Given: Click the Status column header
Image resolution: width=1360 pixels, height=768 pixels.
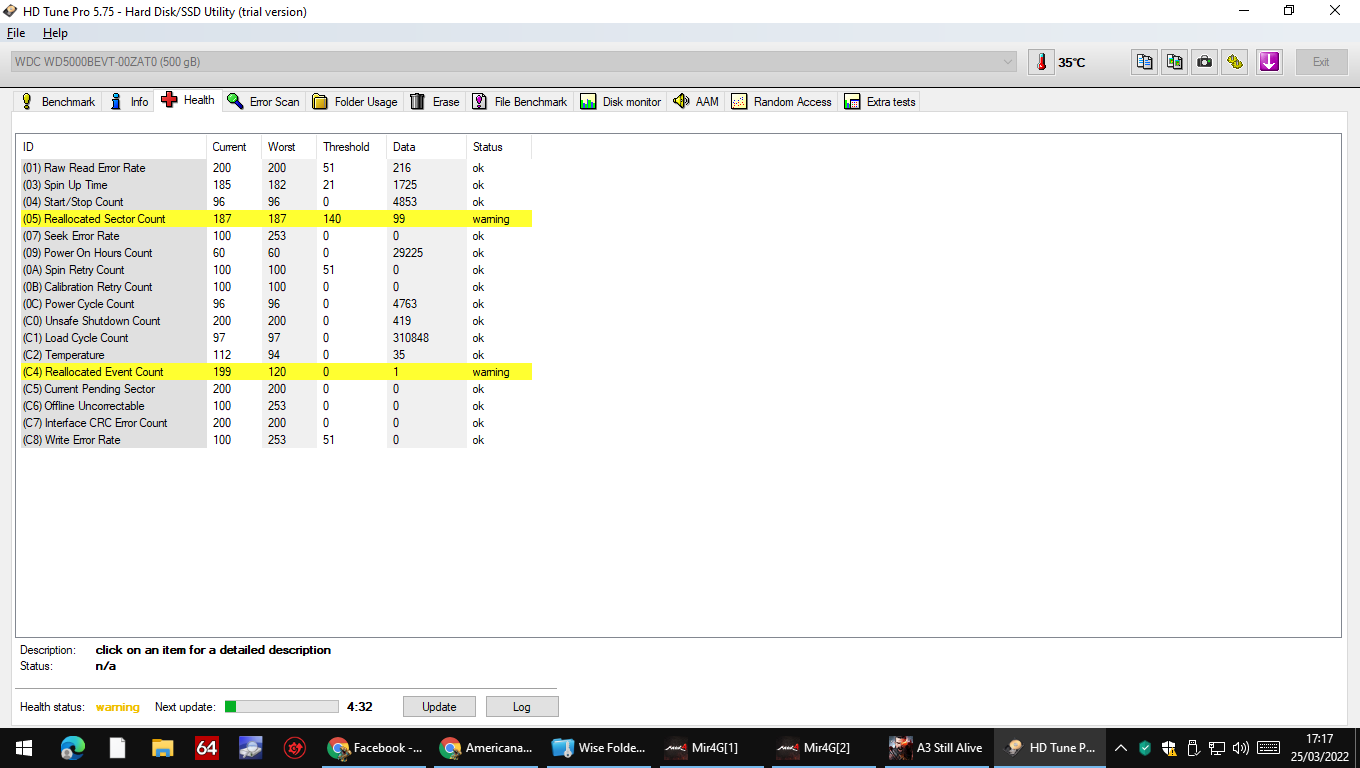Looking at the screenshot, I should point(499,147).
